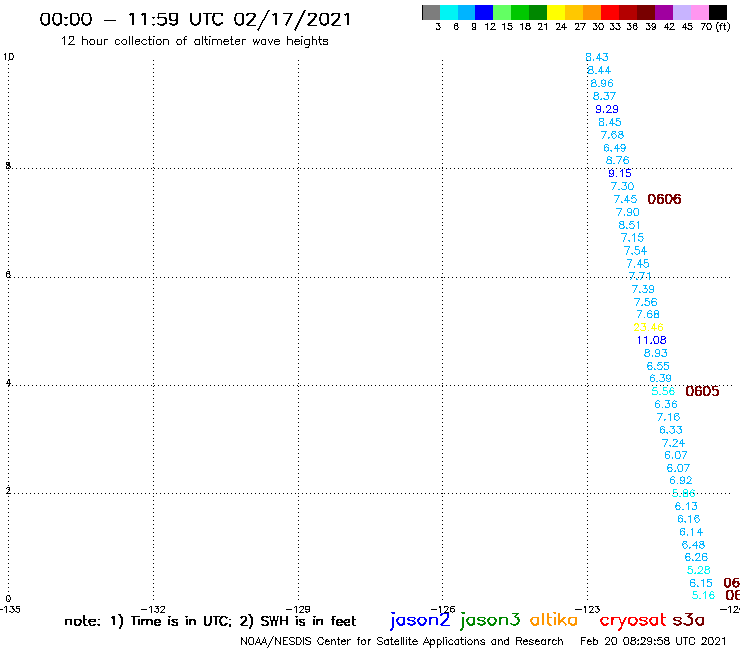Select the 5.16 value at track bottom
This screenshot has width=740, height=650.
click(703, 595)
